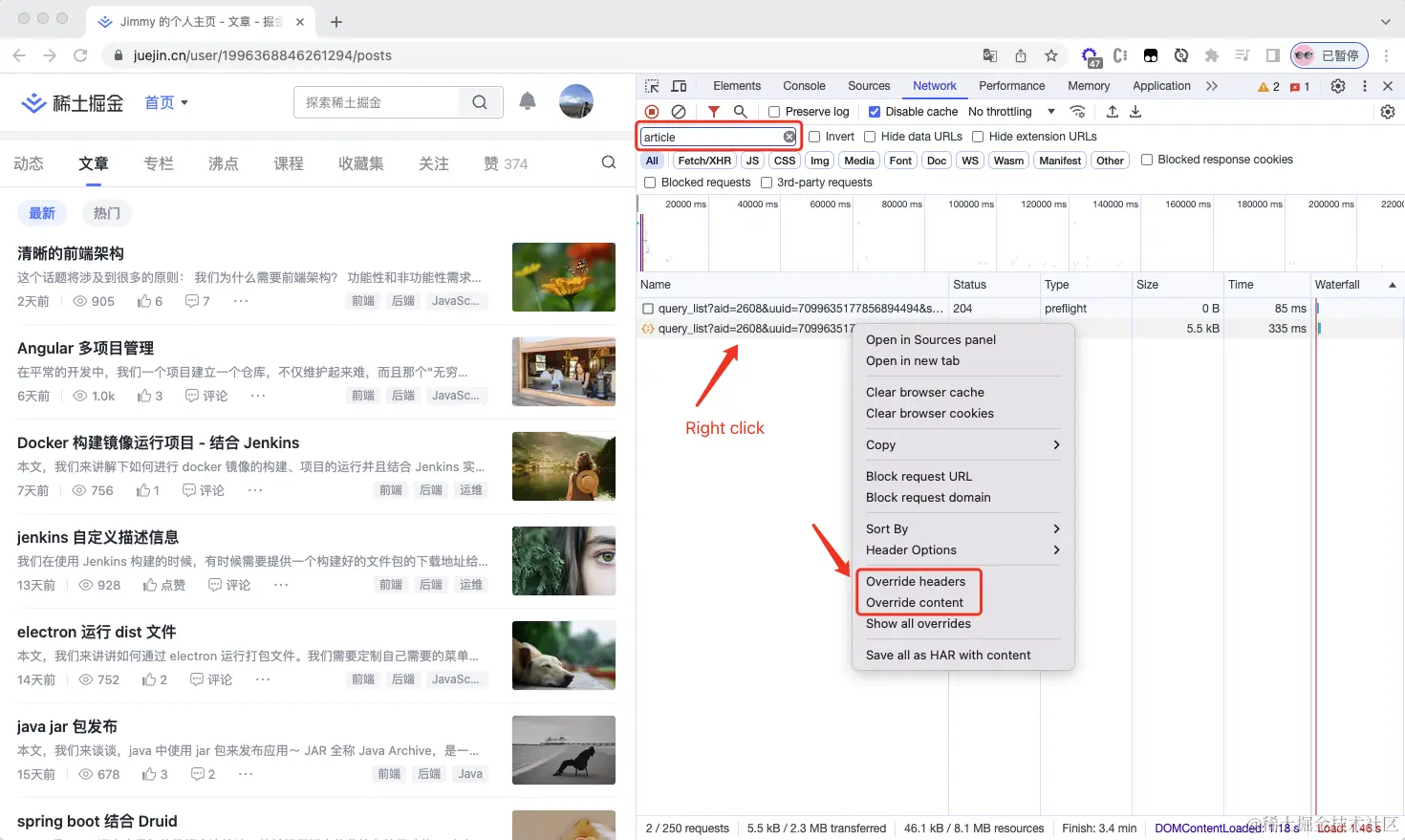Screen dimensions: 1405x840
Task: Filter requests by JS type
Action: pyautogui.click(x=752, y=161)
